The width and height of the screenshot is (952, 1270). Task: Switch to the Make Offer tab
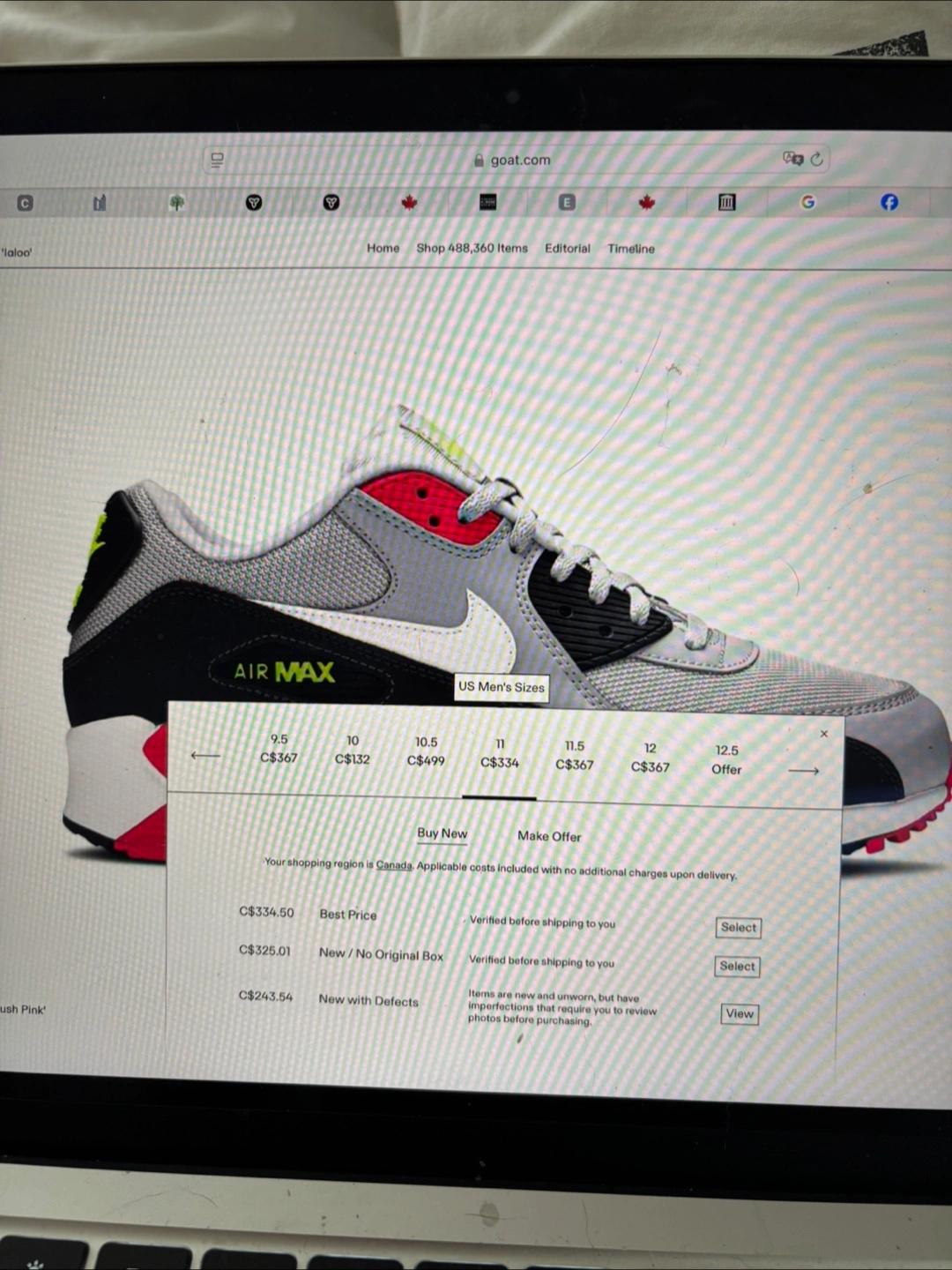pyautogui.click(x=549, y=836)
